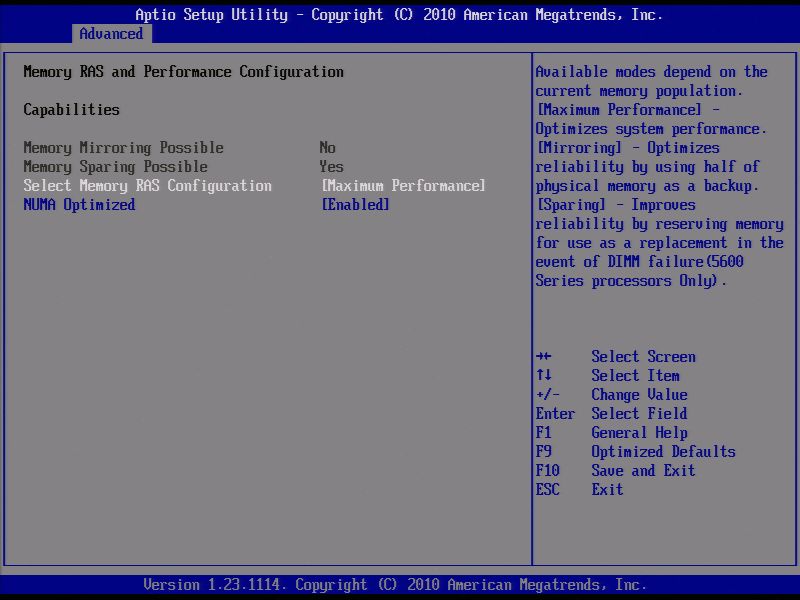Image resolution: width=800 pixels, height=600 pixels.
Task: Click the up-down Select Item arrows symbol
Action: point(541,375)
